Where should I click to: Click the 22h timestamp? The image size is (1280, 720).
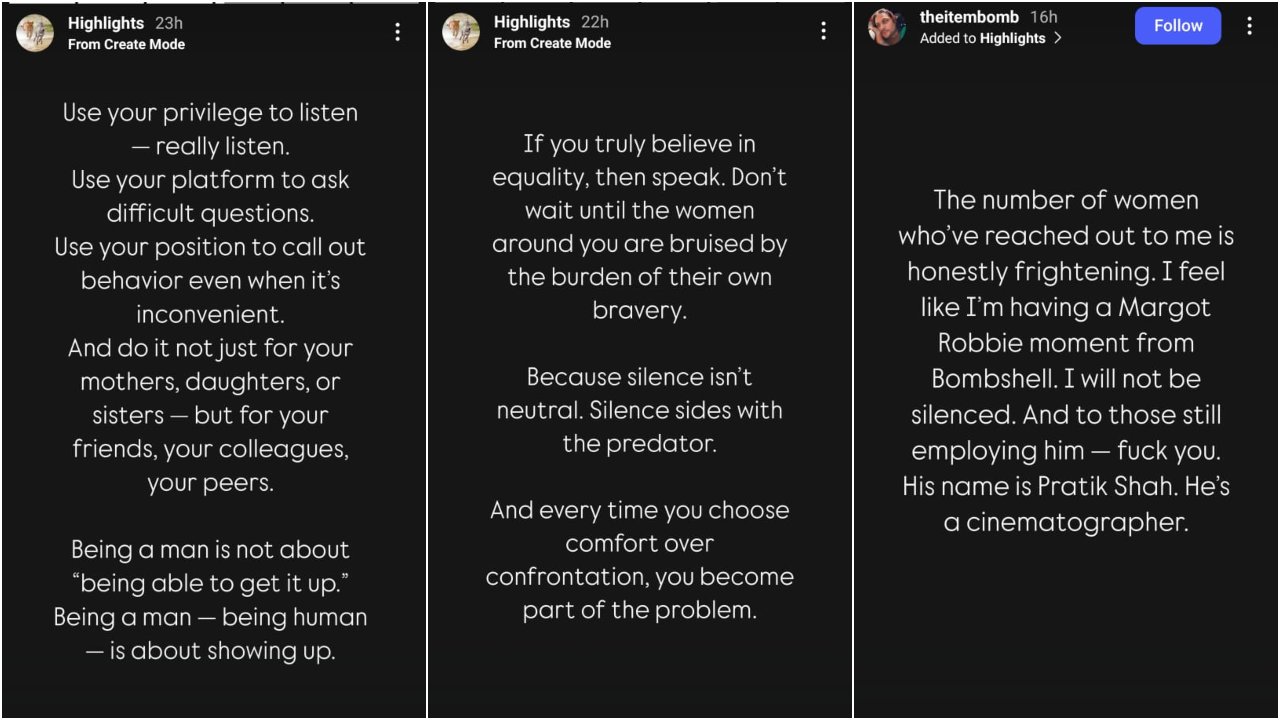point(595,22)
